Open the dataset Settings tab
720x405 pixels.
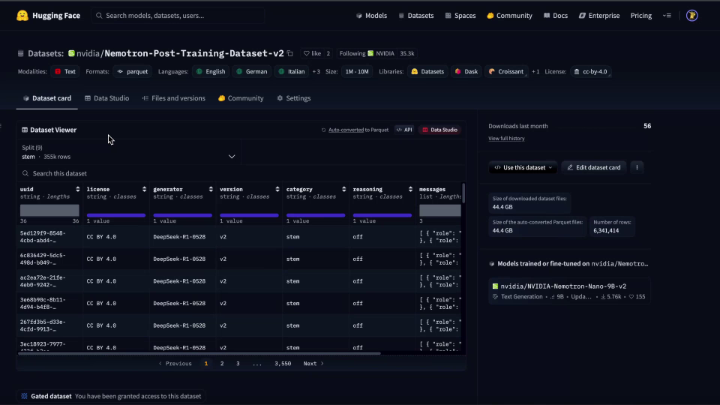coord(294,98)
